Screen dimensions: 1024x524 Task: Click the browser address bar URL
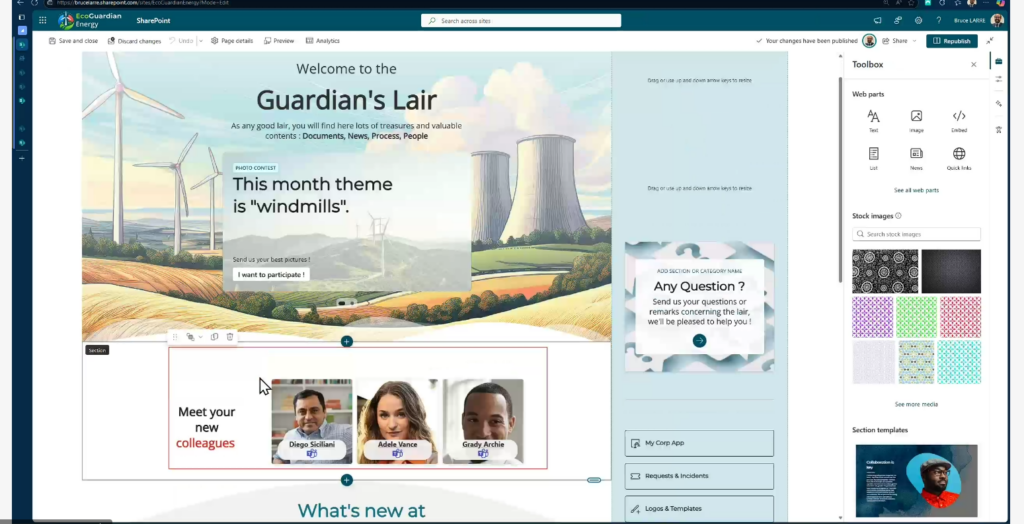(x=142, y=3)
